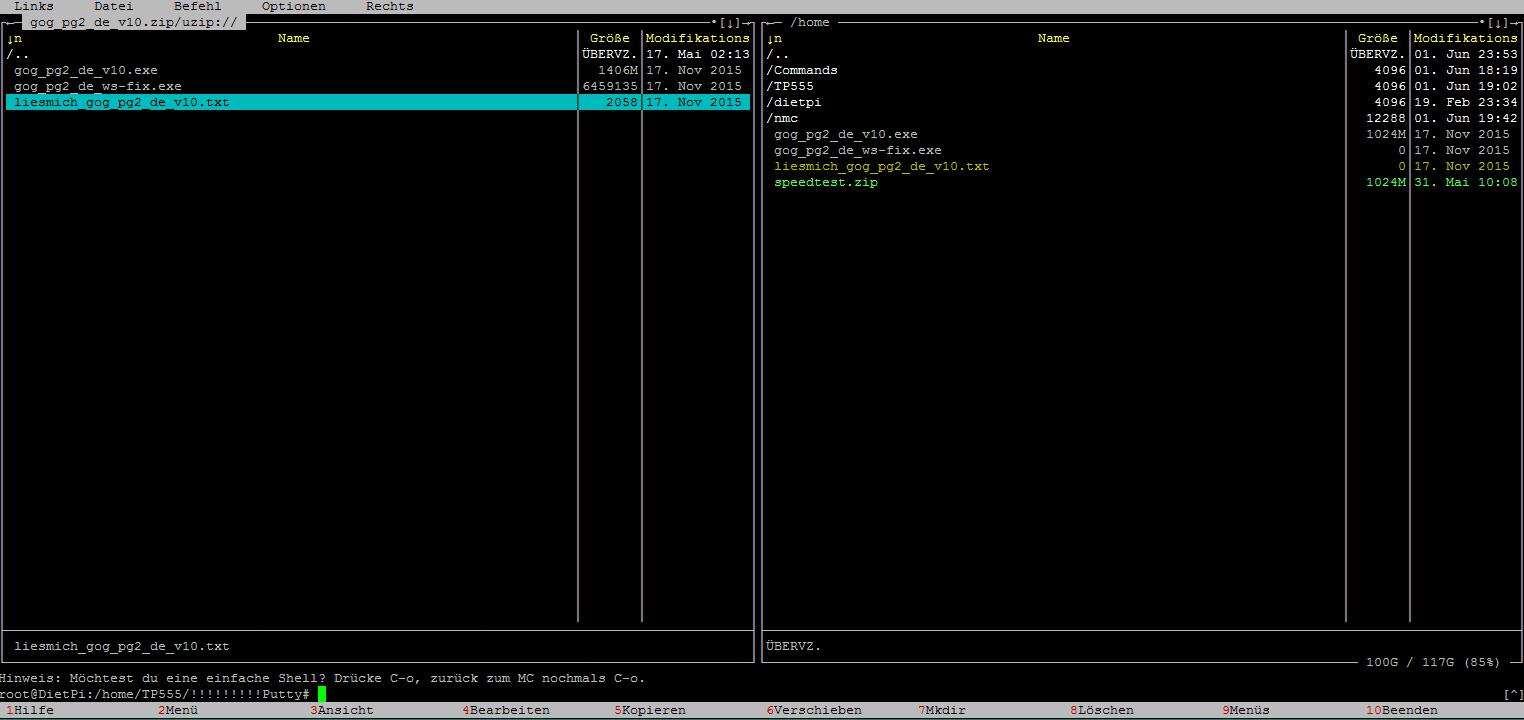
Task: Open the Optionen menu
Action: pyautogui.click(x=294, y=6)
